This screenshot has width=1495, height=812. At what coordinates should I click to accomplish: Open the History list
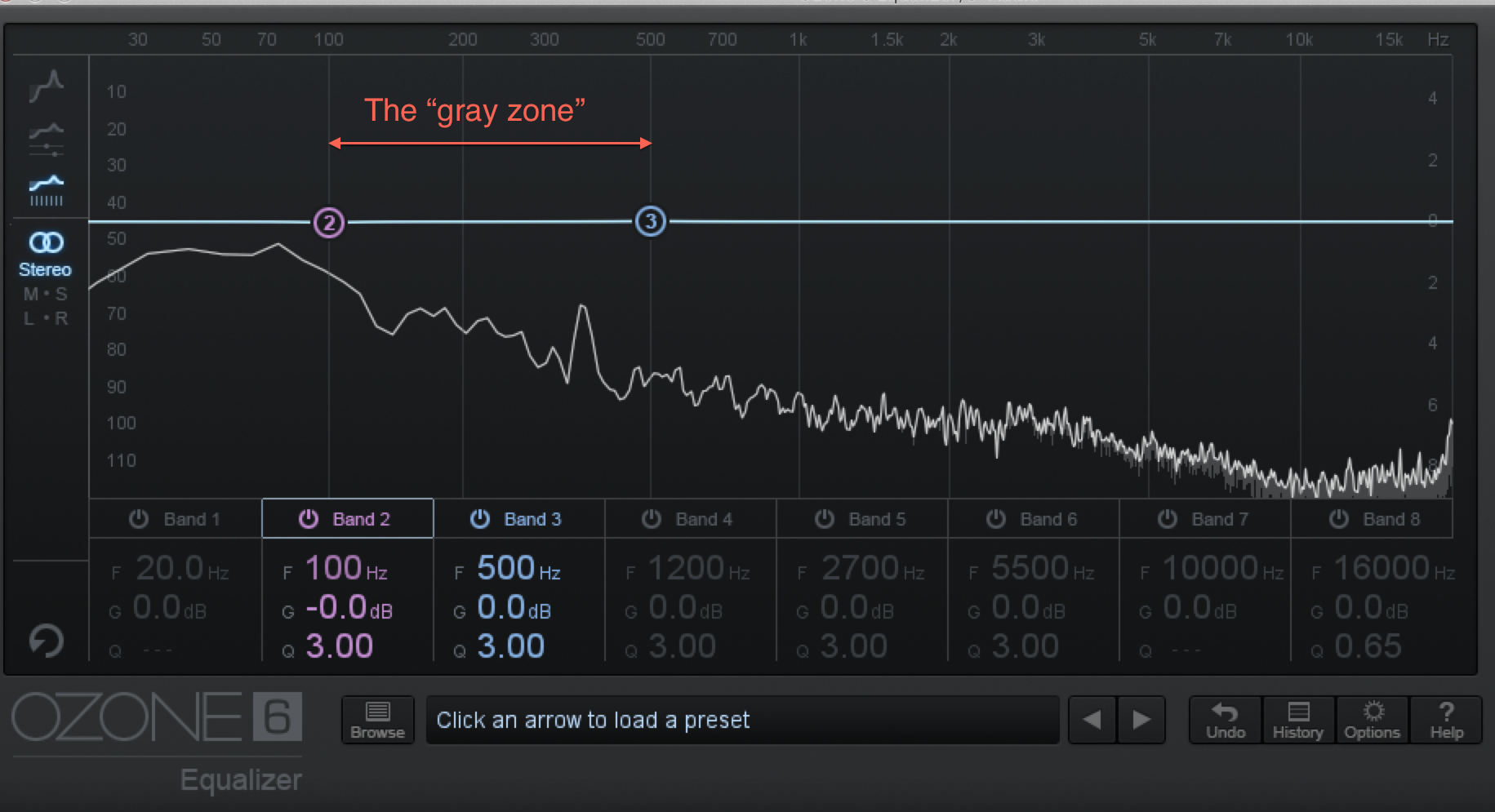[x=1297, y=720]
